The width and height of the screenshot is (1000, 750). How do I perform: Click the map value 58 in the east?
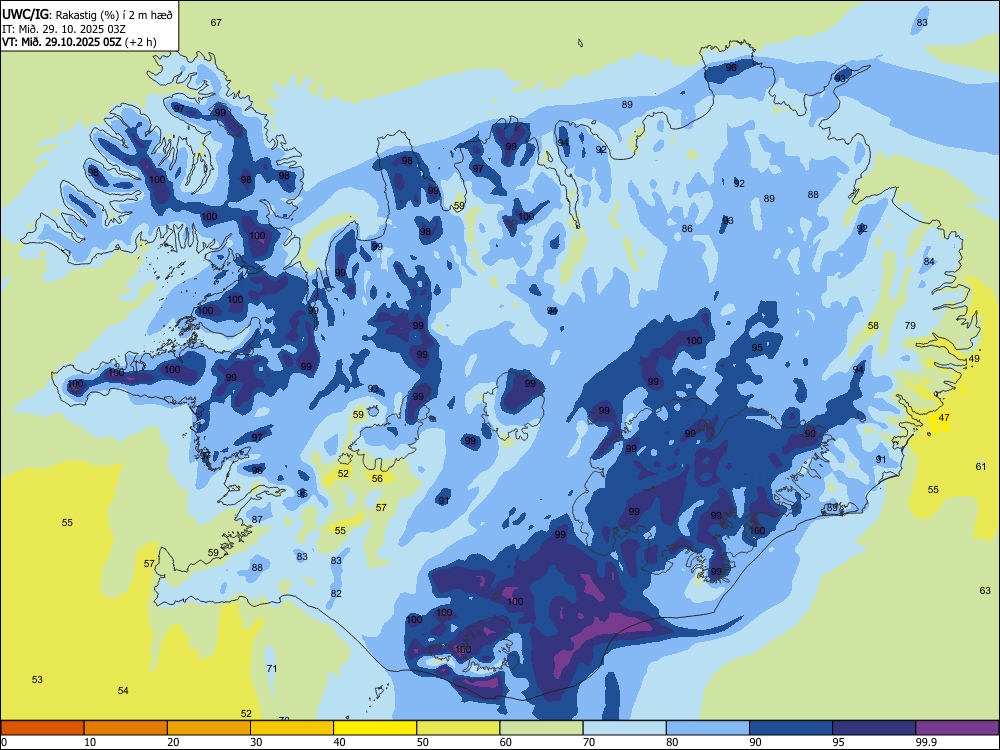[x=873, y=325]
